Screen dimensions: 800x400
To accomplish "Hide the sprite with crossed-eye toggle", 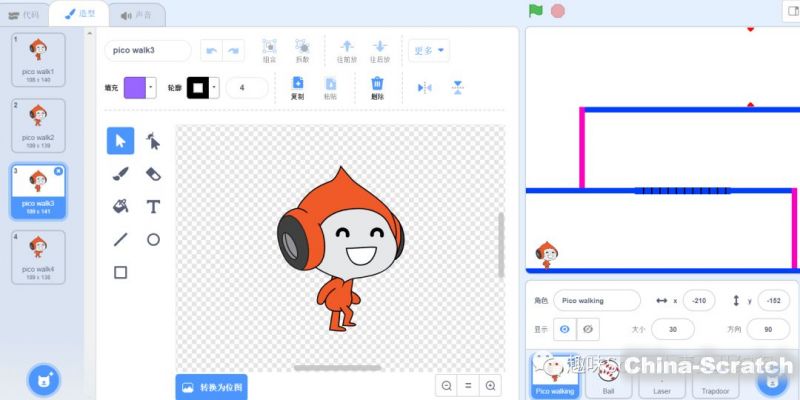I will (x=588, y=329).
